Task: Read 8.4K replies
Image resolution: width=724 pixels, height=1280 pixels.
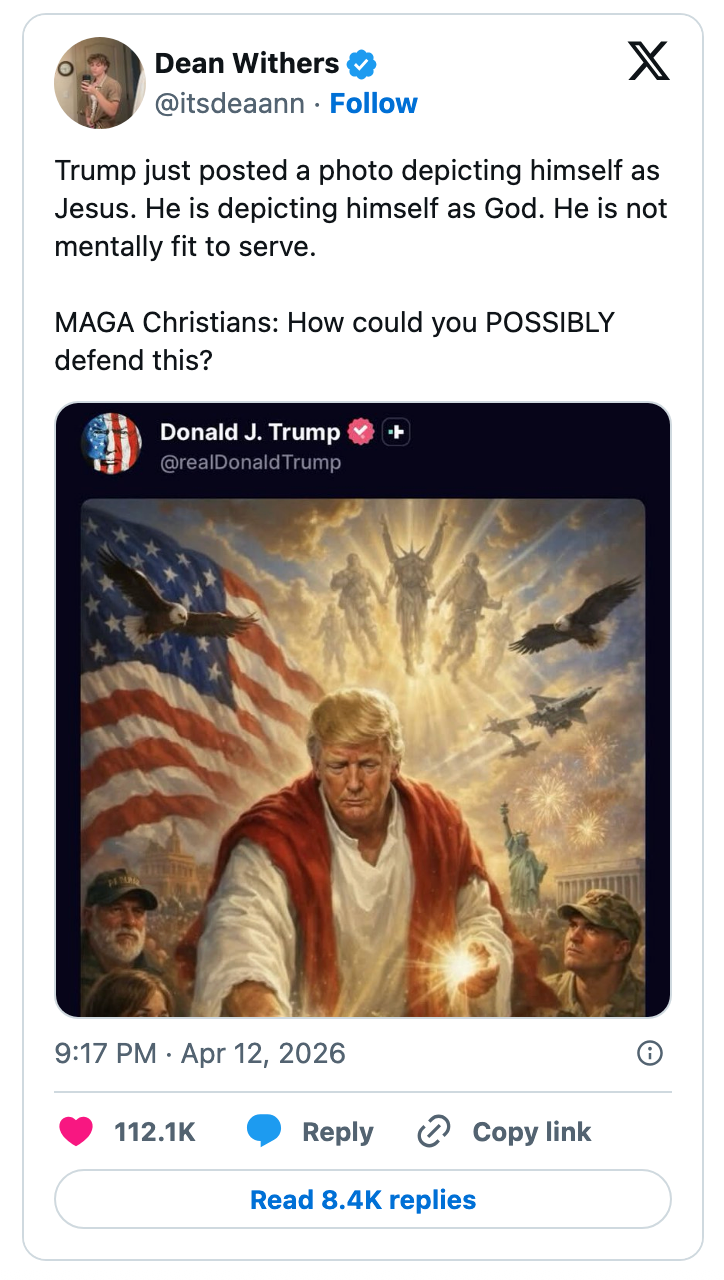Action: point(363,1199)
